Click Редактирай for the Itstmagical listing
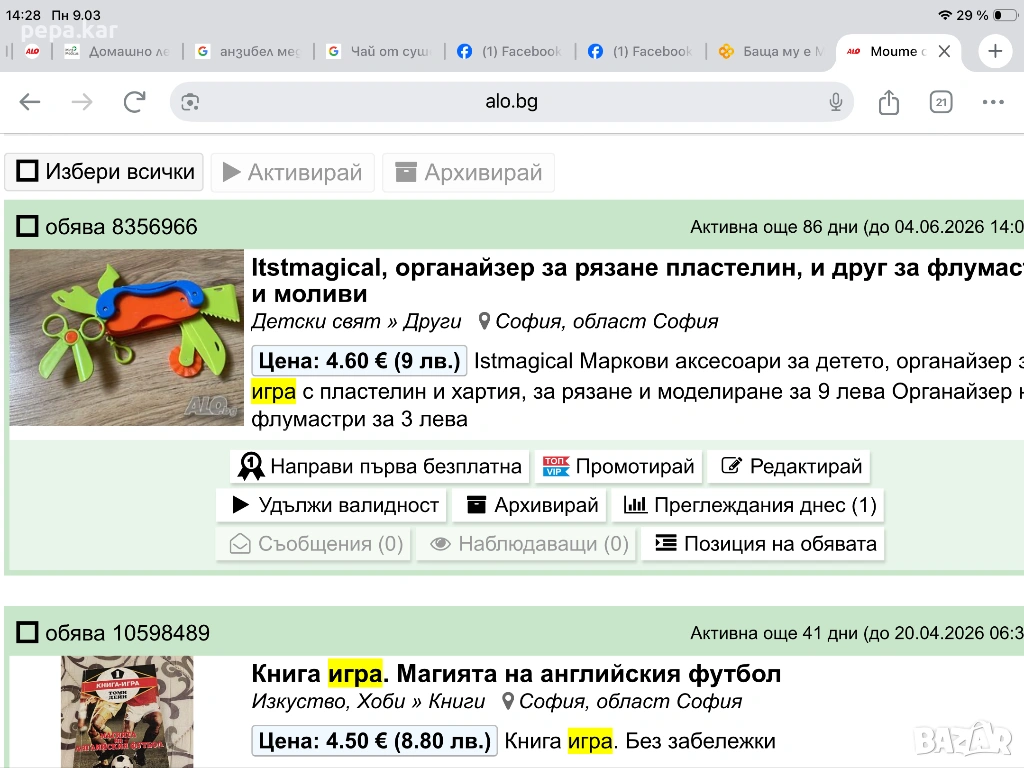 point(791,467)
